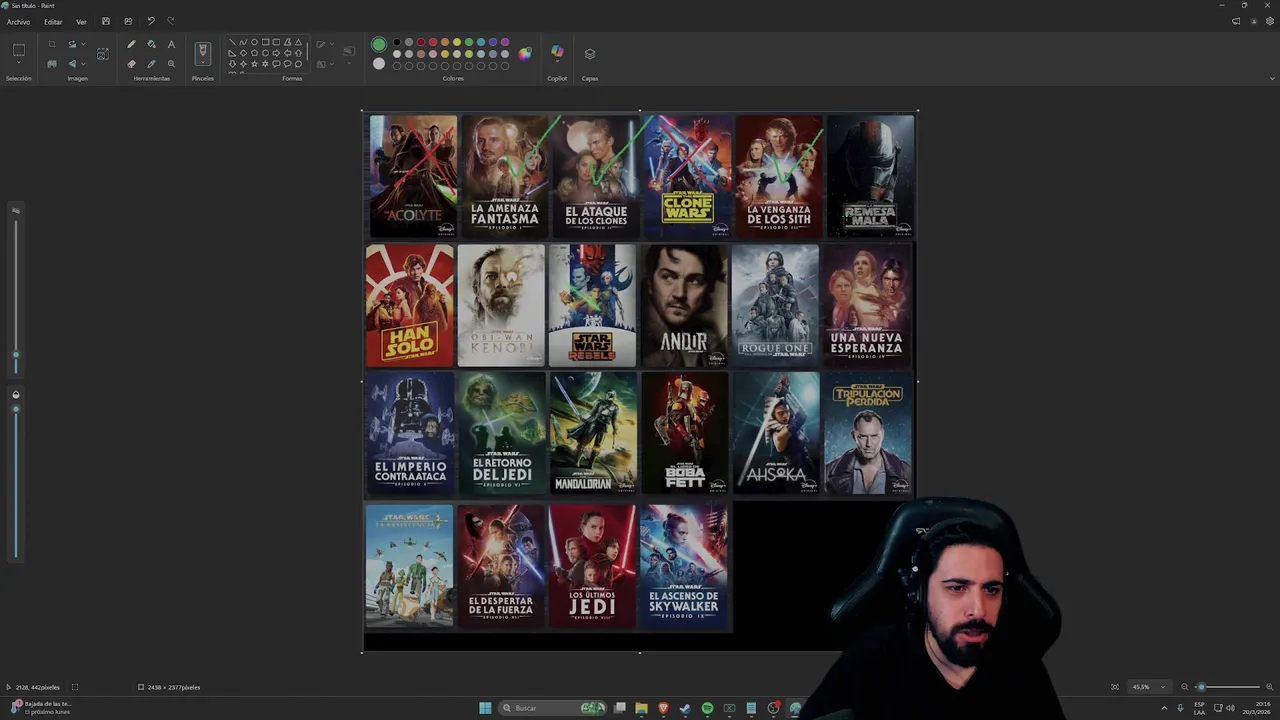This screenshot has height=720, width=1280.
Task: Pick the yellow color swatch
Action: point(457,42)
